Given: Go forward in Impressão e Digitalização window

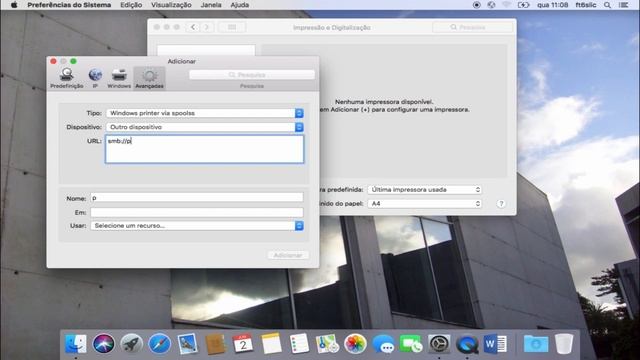Looking at the screenshot, I should click(x=206, y=27).
